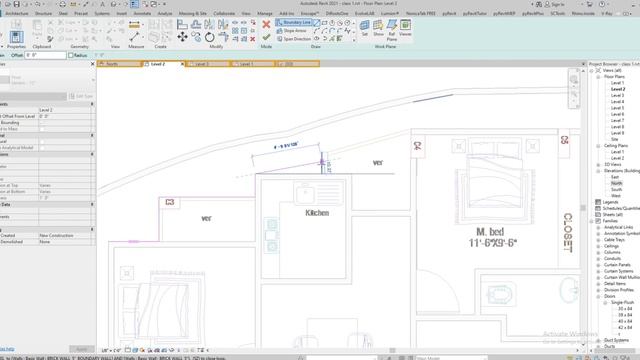Select the Line draw tool

point(317,23)
